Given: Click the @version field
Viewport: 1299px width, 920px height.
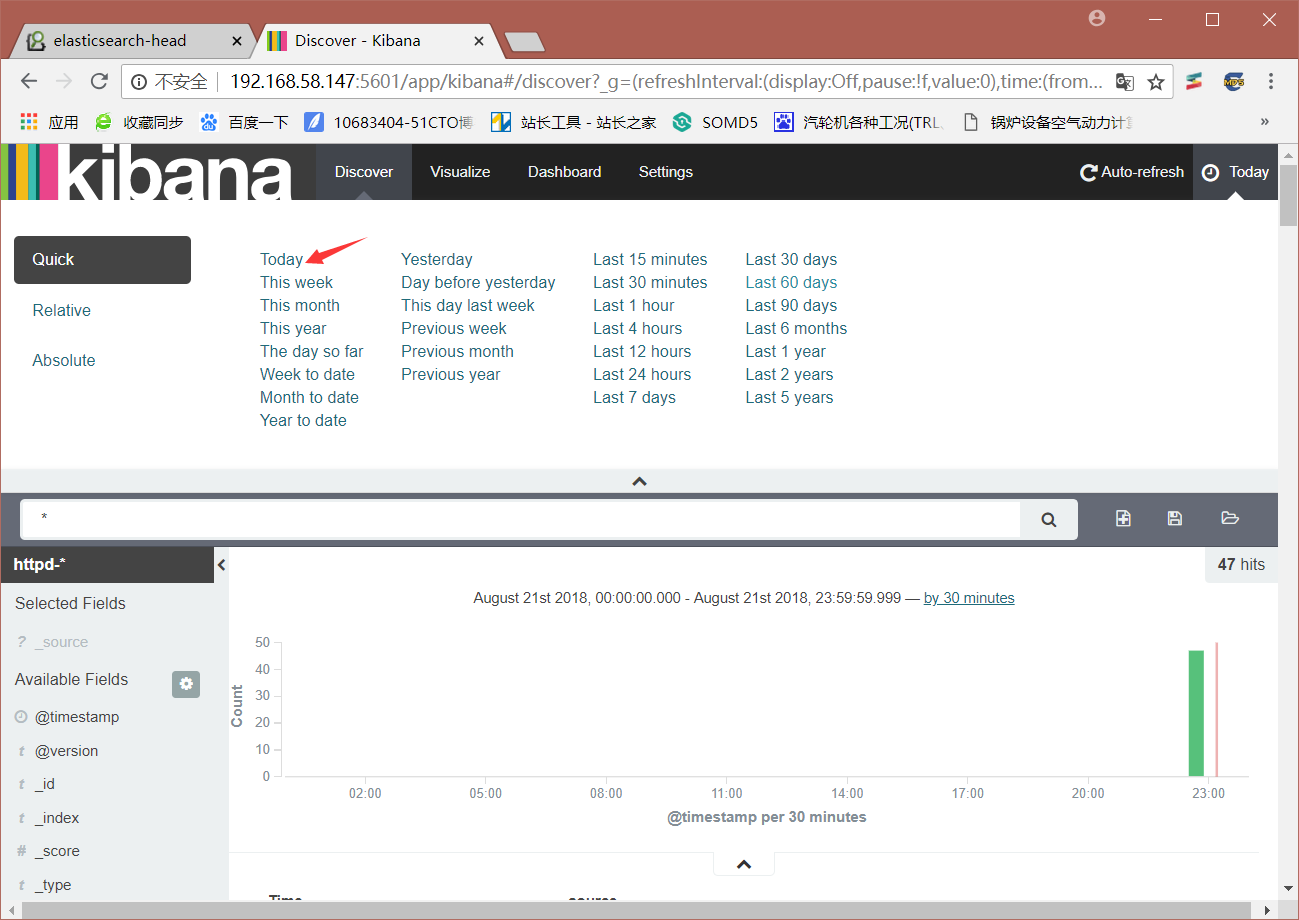Looking at the screenshot, I should [66, 751].
